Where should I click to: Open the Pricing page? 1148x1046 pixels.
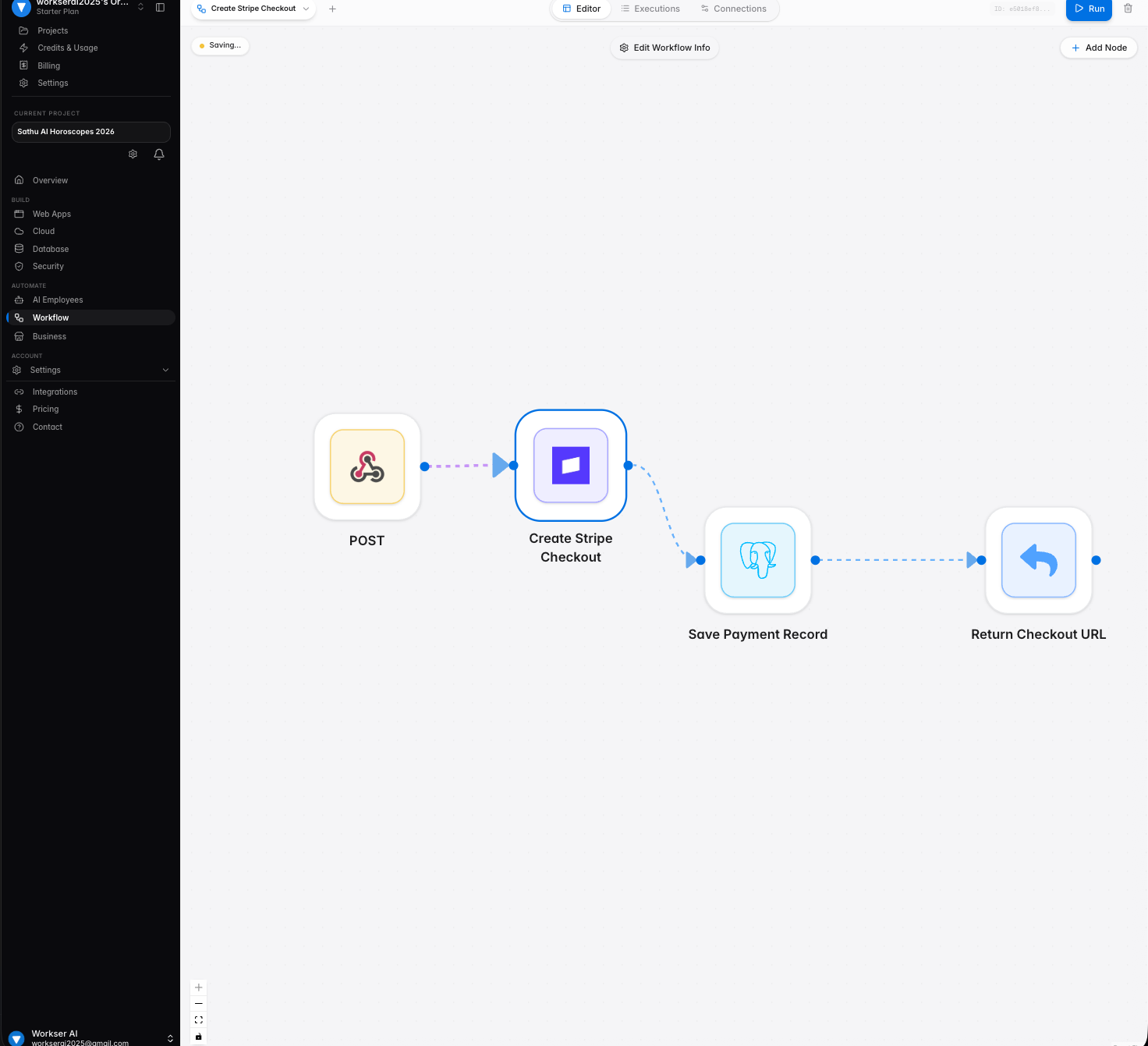click(x=45, y=409)
